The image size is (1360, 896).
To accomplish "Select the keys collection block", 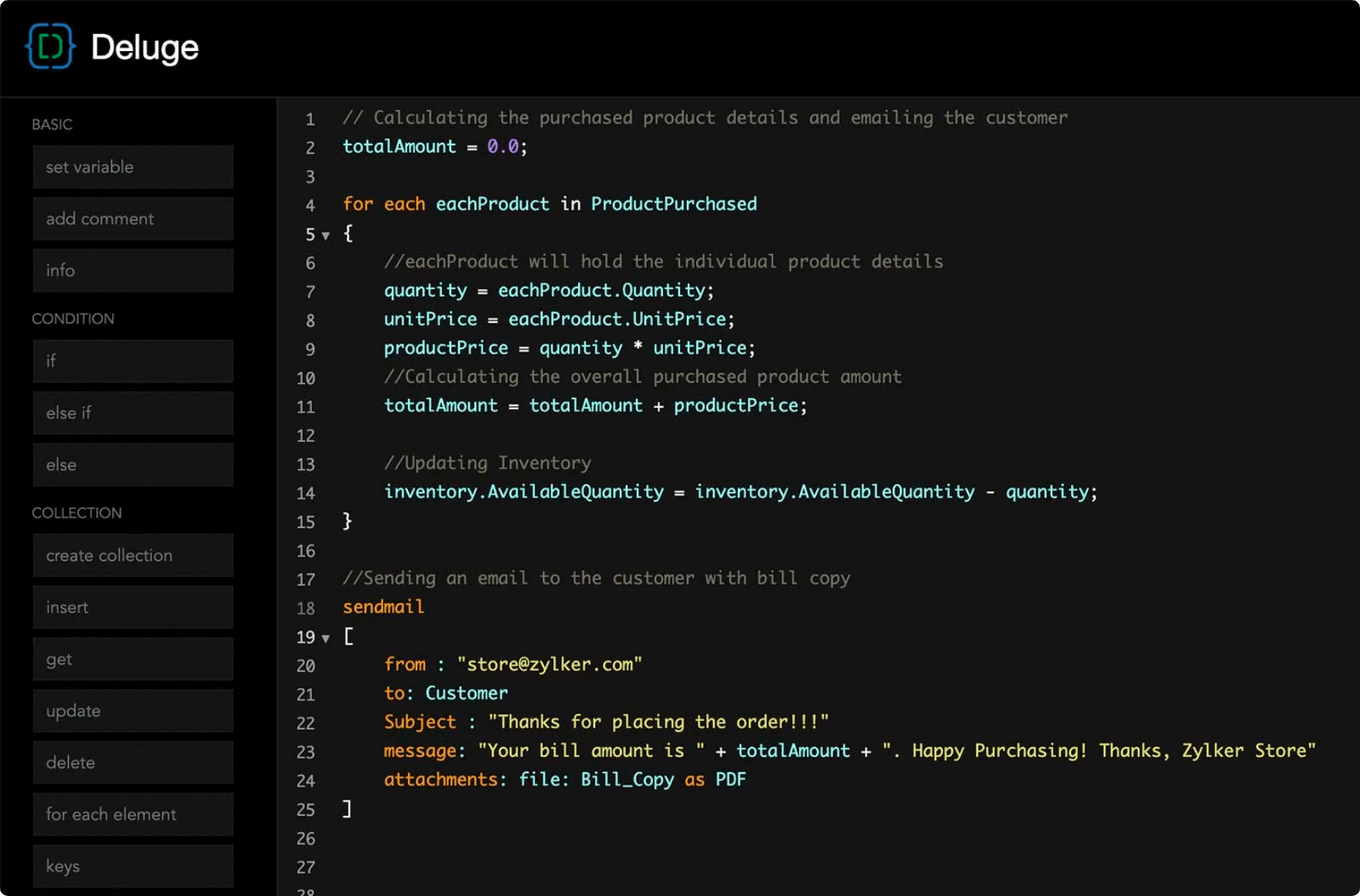I will pos(133,866).
